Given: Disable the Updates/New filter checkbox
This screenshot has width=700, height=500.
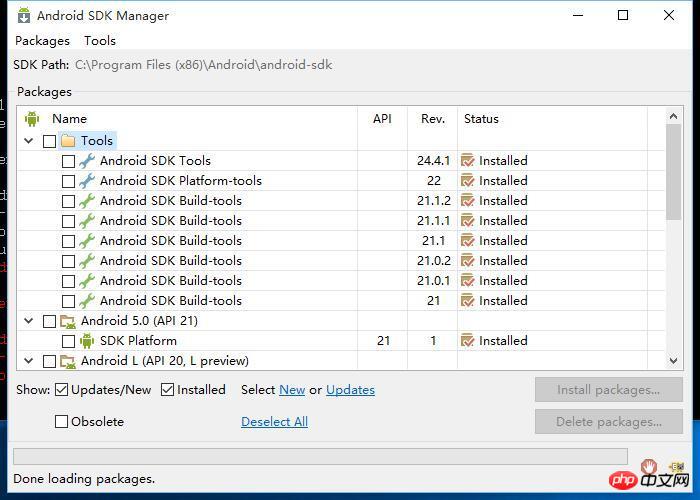Looking at the screenshot, I should click(x=62, y=390).
